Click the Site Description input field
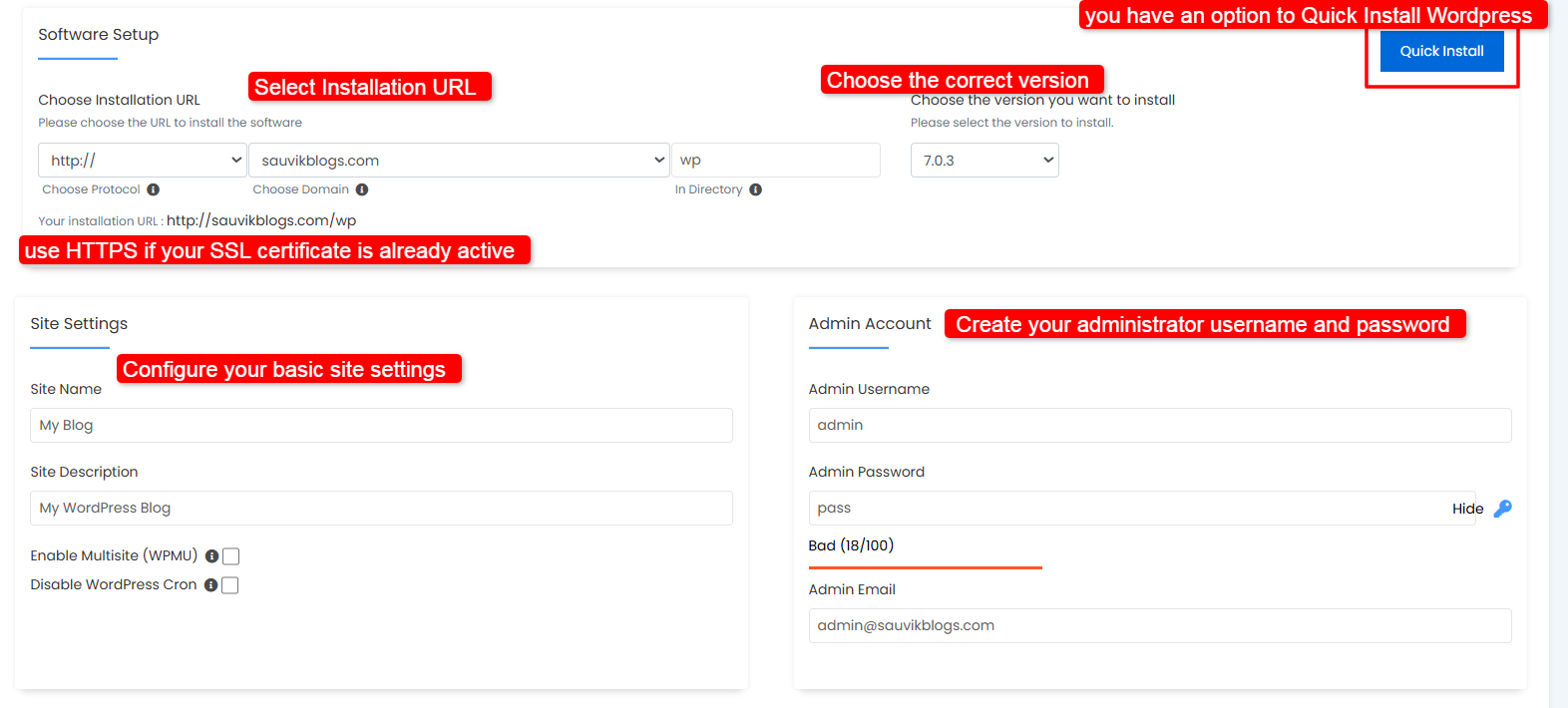The image size is (1568, 708). 381,508
